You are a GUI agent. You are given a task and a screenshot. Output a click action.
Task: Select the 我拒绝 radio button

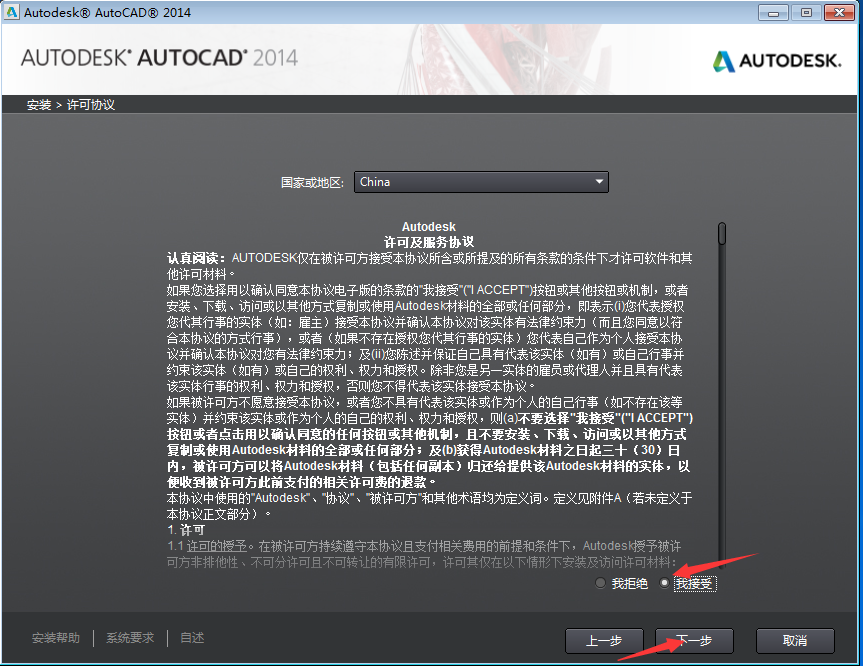600,583
